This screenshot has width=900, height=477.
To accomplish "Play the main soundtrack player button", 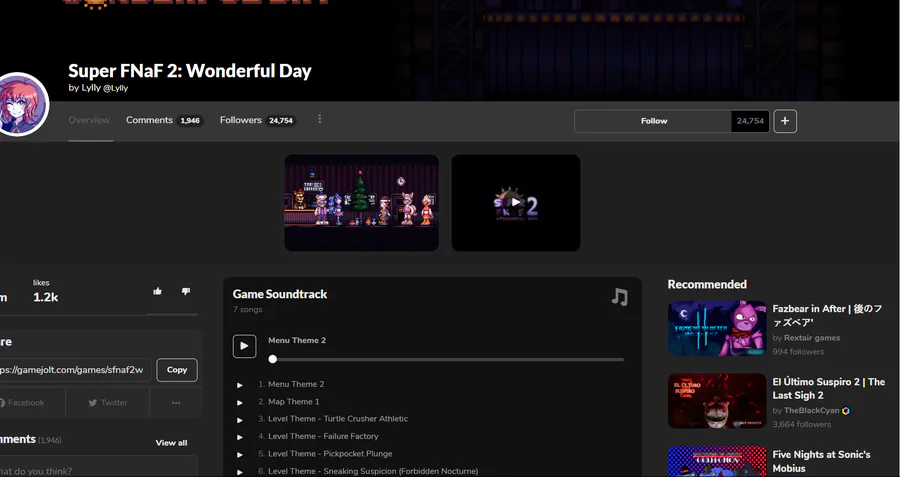I will [x=245, y=346].
